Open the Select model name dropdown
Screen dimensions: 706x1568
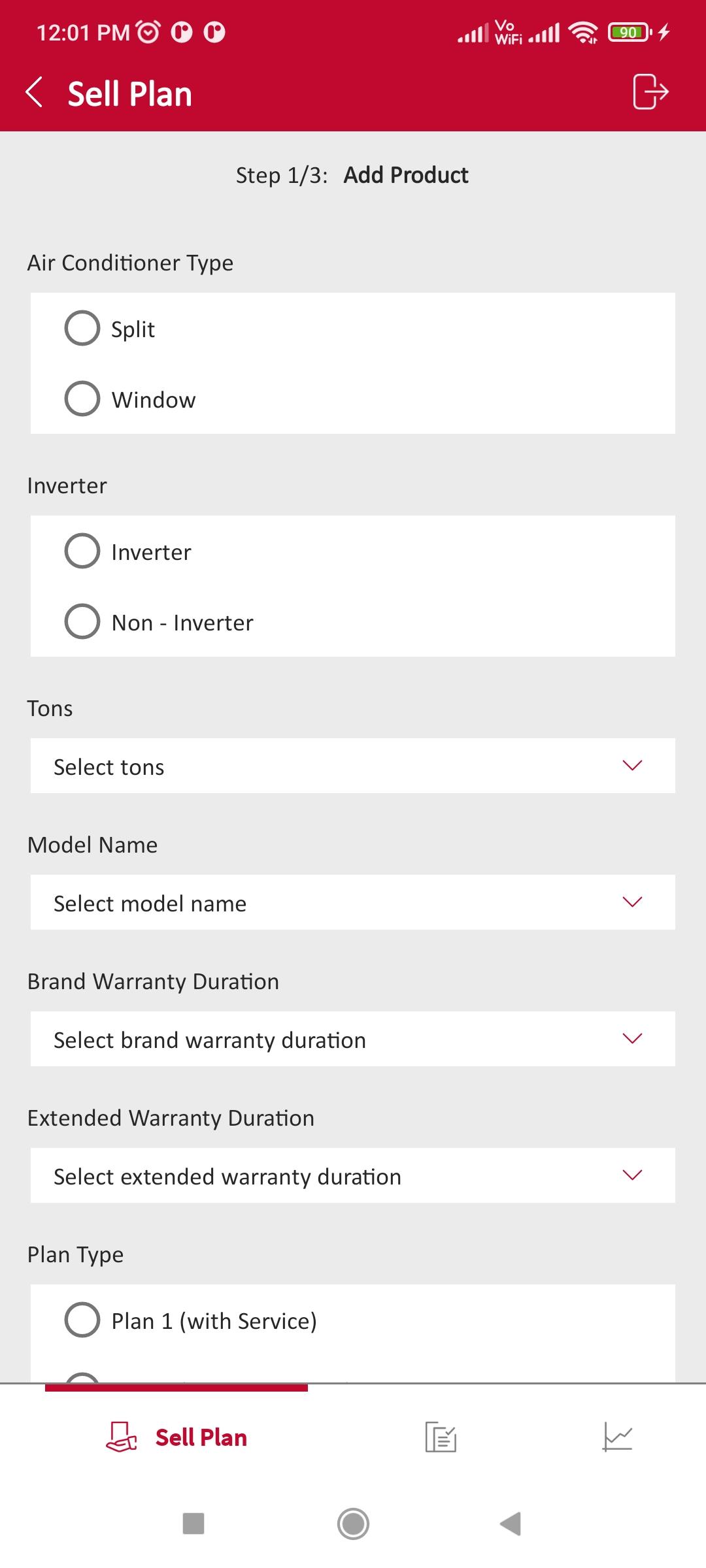point(353,903)
